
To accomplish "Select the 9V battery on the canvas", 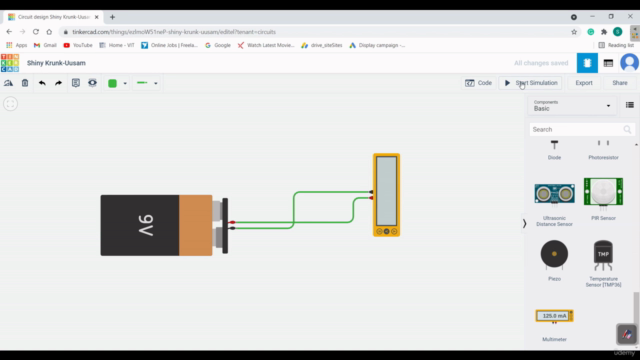I will [x=164, y=225].
